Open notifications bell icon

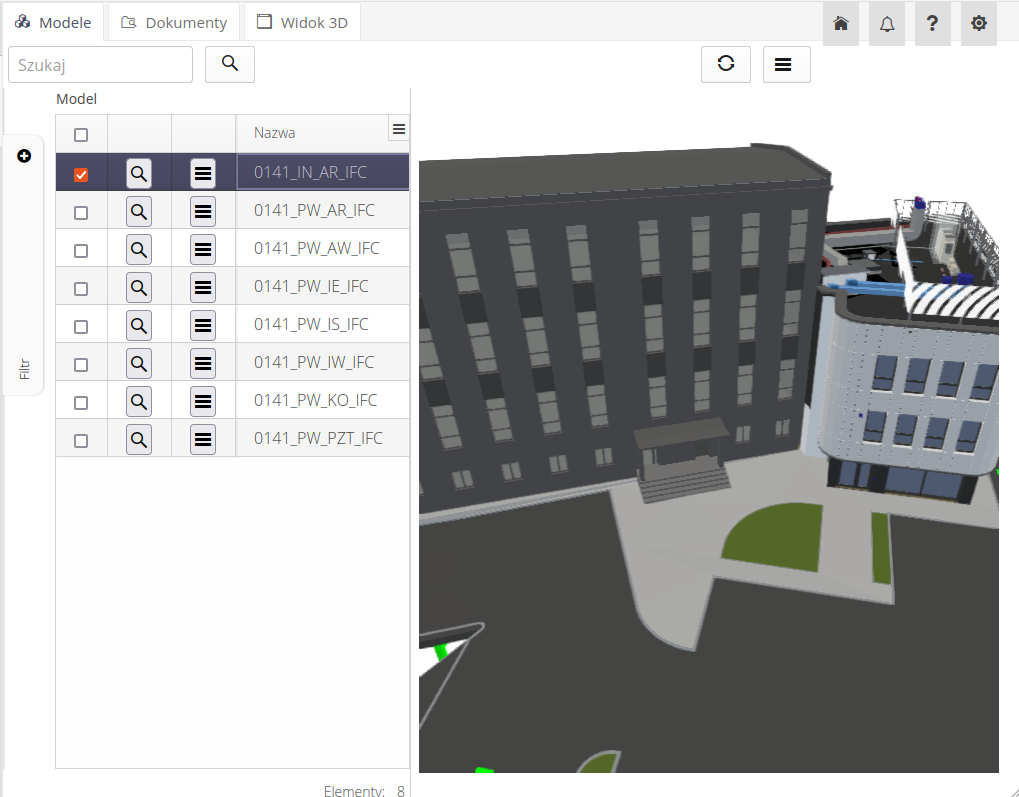887,23
